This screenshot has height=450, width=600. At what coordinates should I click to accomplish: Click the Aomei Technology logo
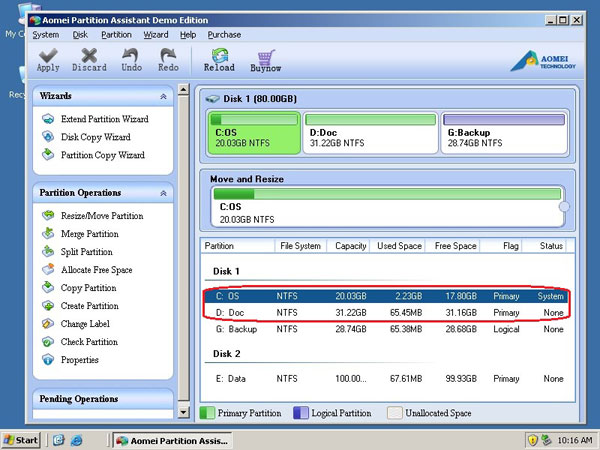543,61
